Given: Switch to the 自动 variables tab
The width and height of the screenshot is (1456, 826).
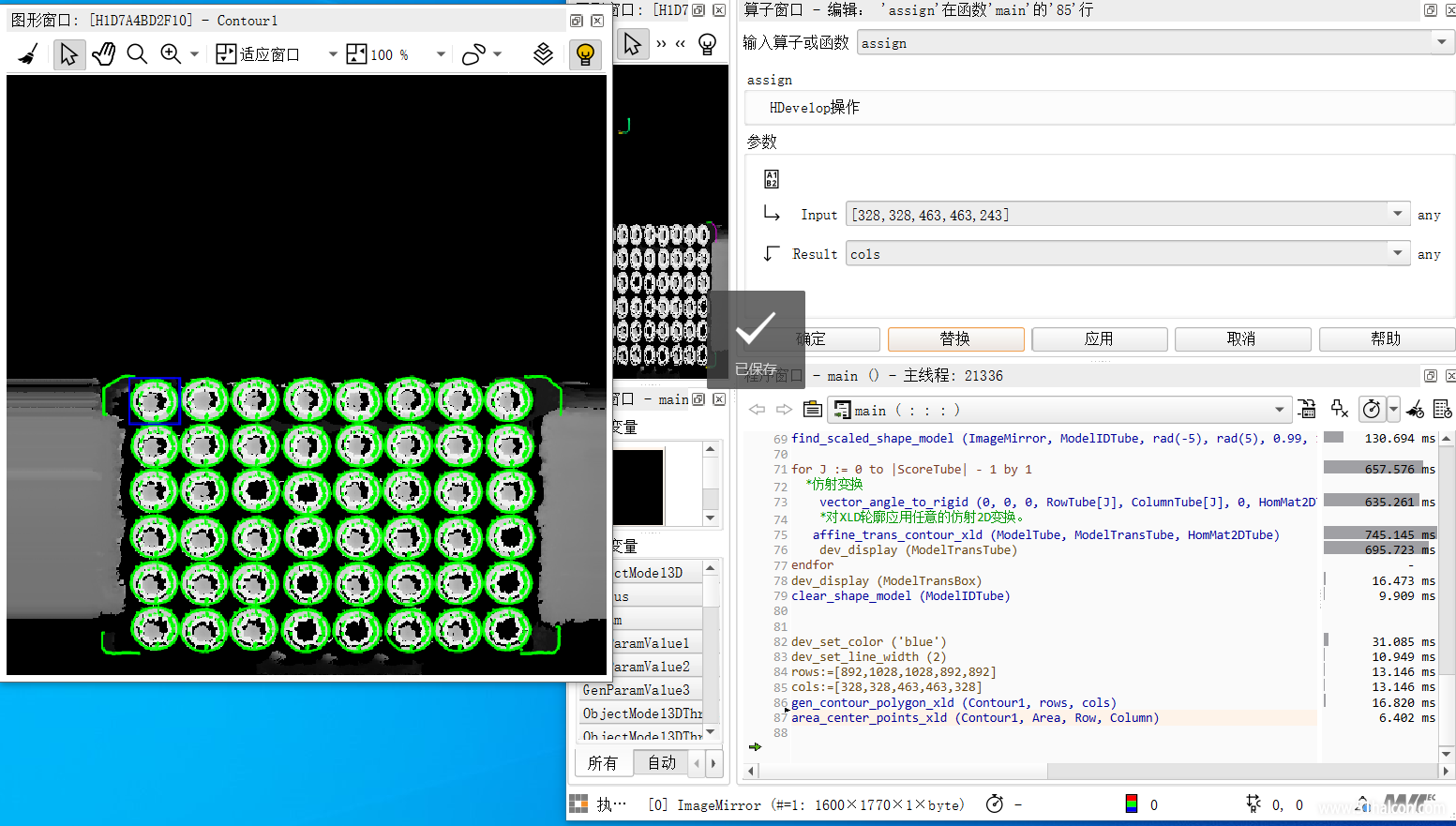Looking at the screenshot, I should (661, 763).
